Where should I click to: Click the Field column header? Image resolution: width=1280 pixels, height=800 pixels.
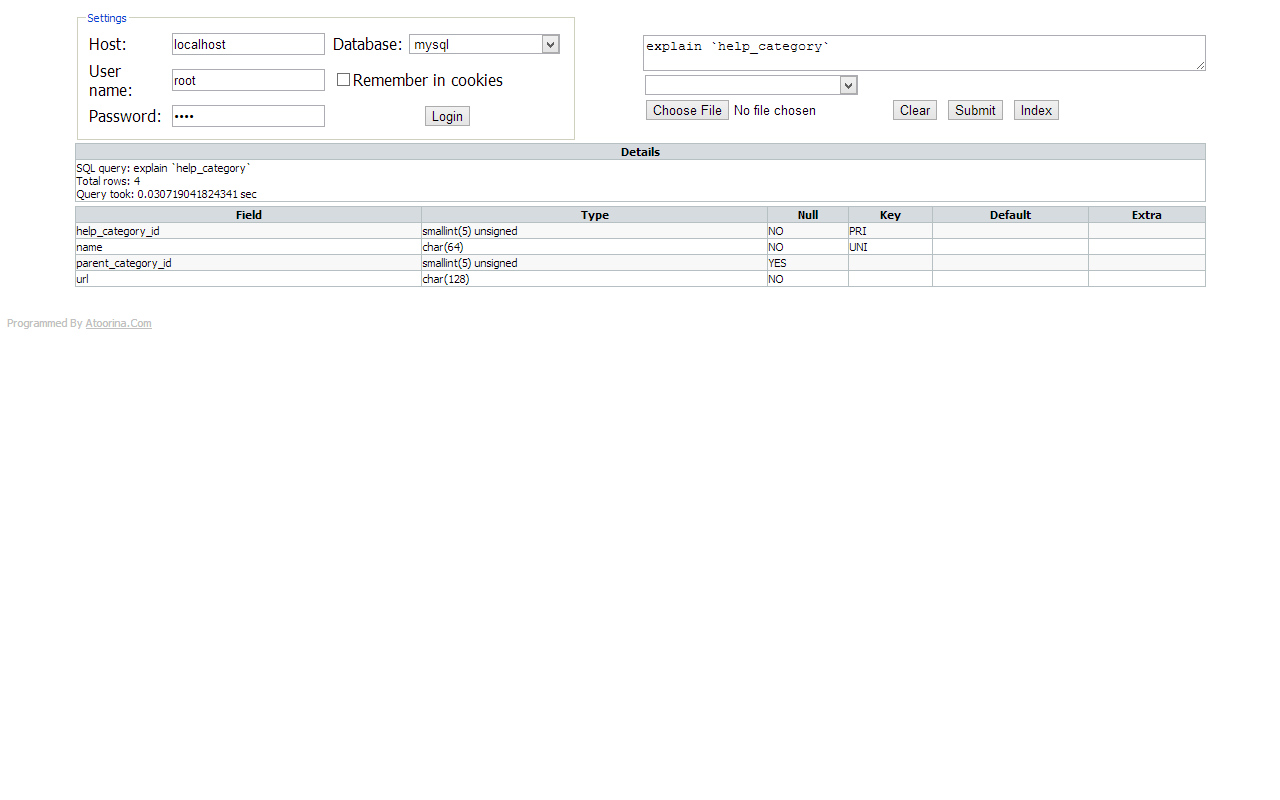[x=249, y=215]
